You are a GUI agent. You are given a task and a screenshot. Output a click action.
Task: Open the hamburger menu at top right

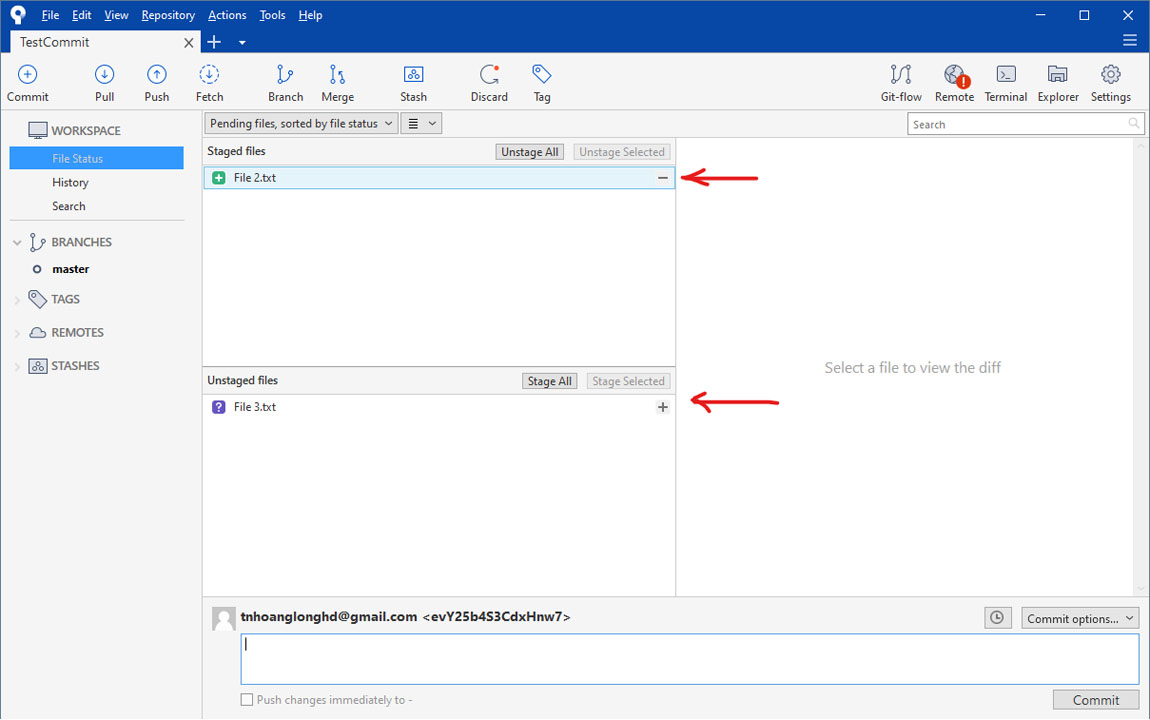point(1129,40)
